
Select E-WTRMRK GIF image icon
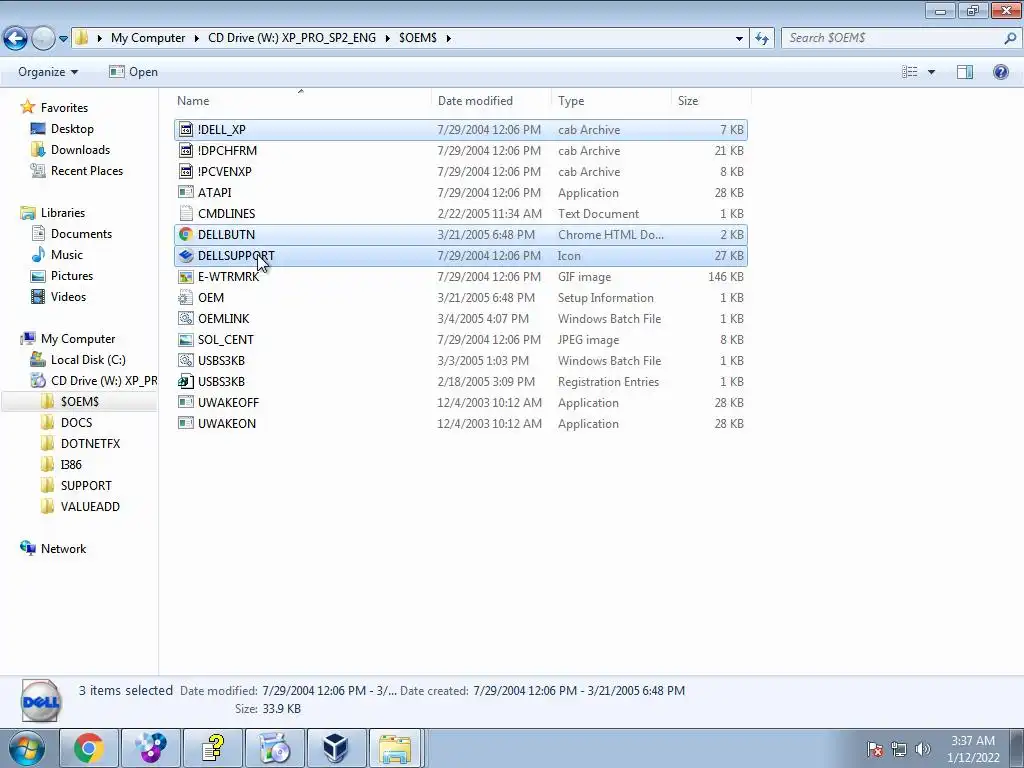pyautogui.click(x=186, y=277)
